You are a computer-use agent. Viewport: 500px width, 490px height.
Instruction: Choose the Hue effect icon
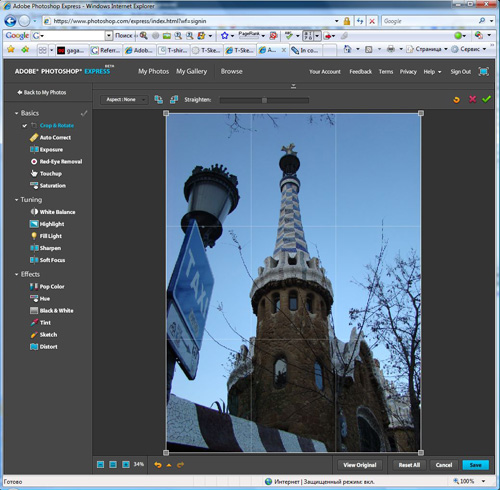34,298
